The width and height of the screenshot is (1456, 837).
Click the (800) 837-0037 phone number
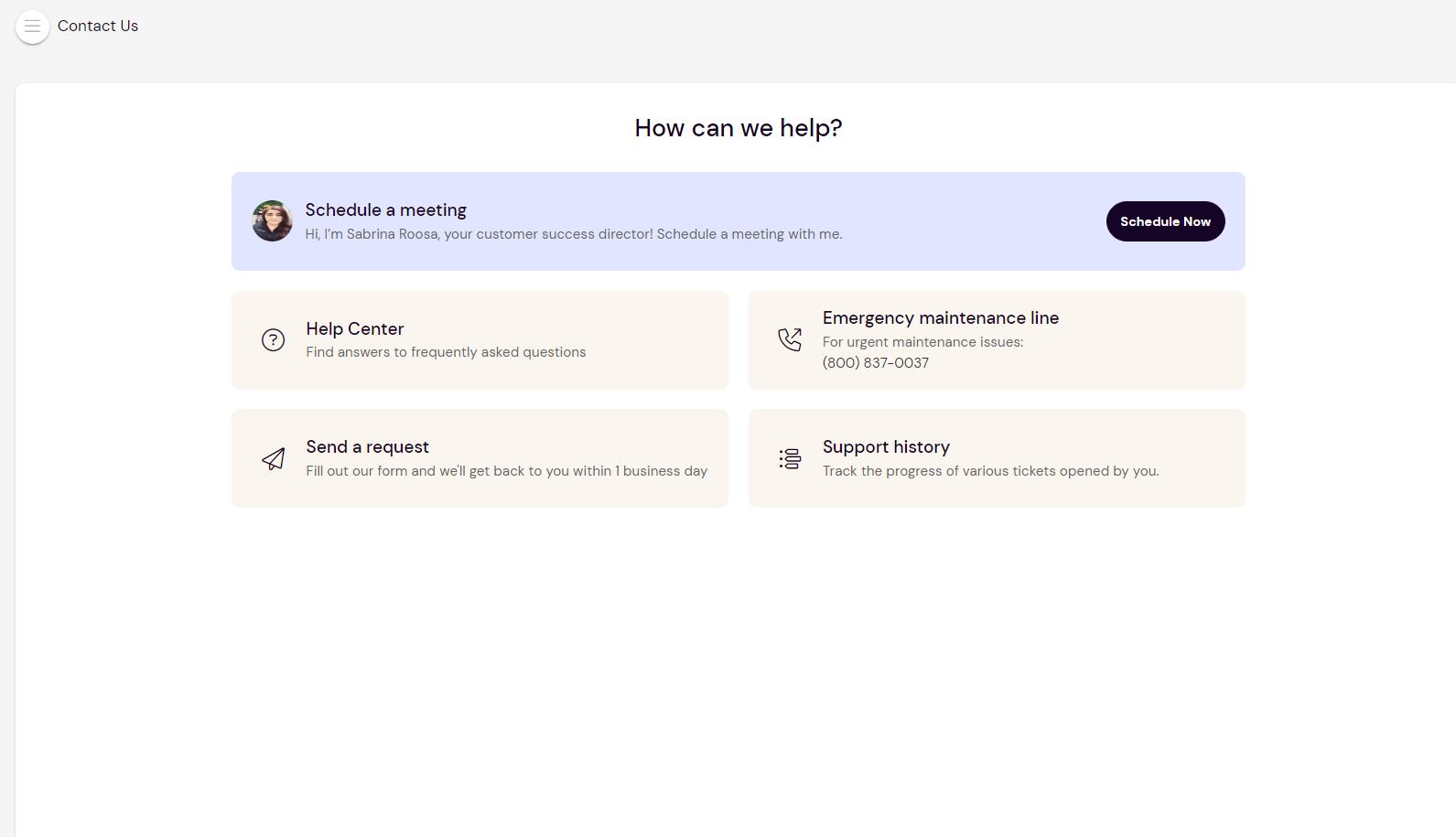(x=875, y=363)
